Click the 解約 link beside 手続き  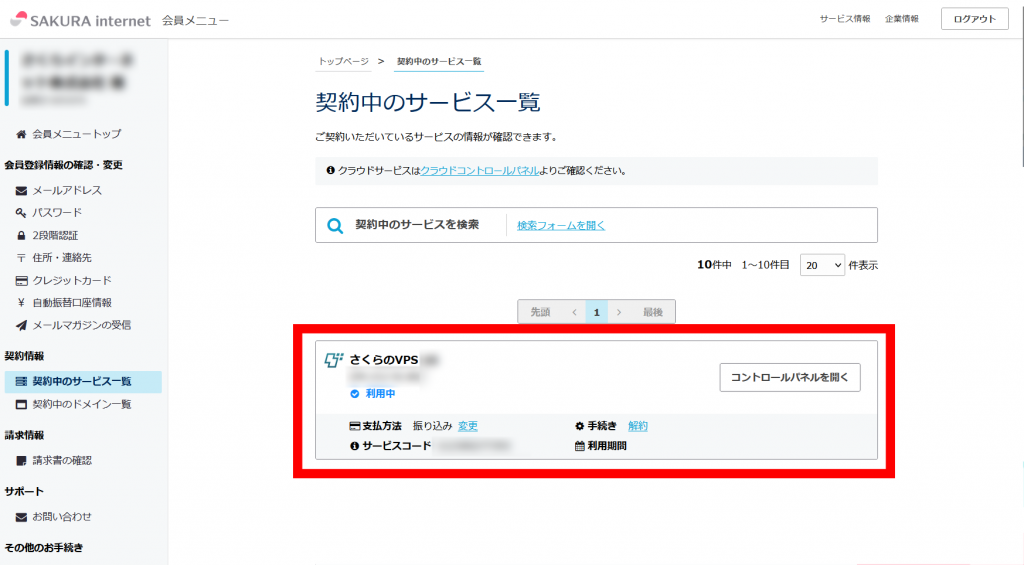point(638,426)
